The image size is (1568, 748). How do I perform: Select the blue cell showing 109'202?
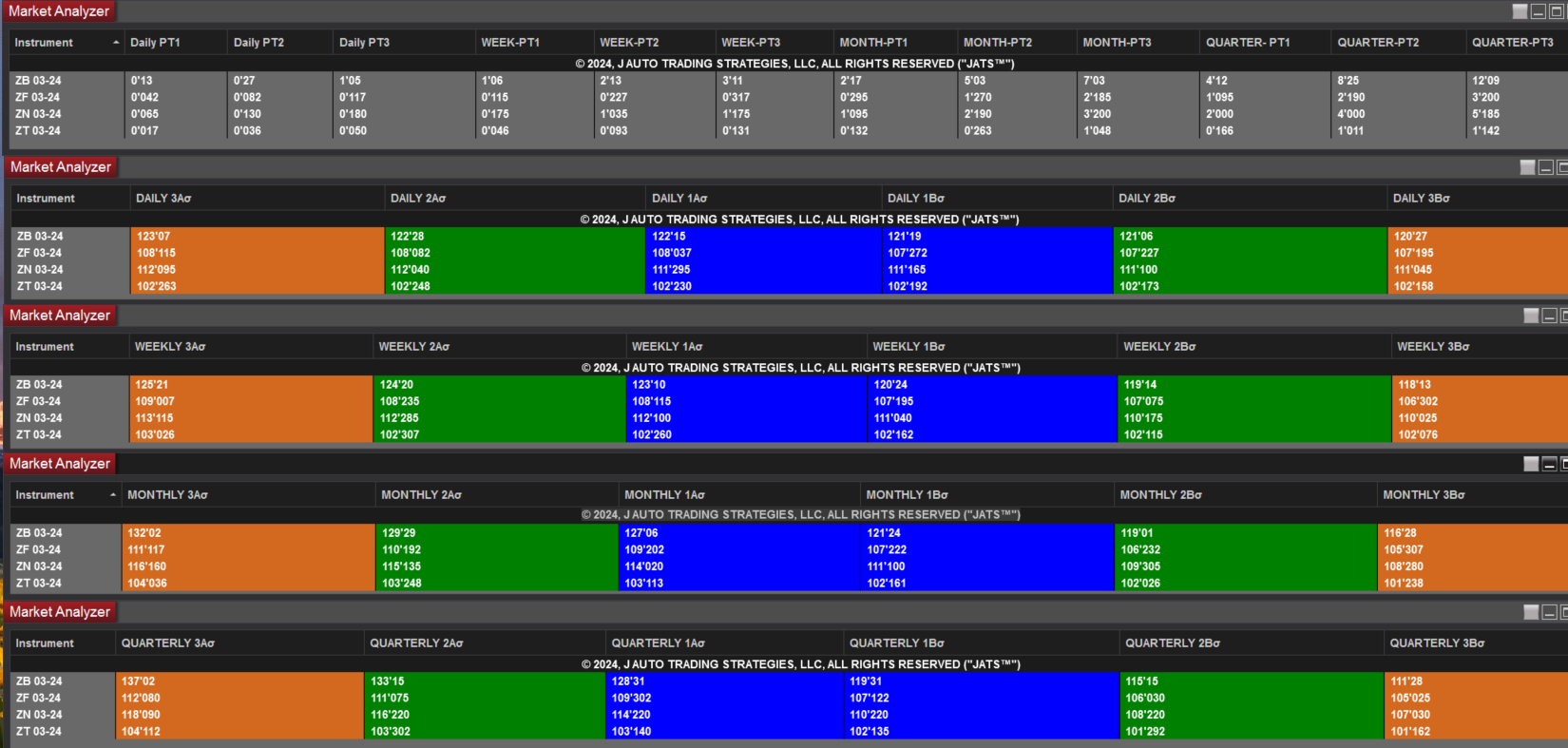pos(739,549)
